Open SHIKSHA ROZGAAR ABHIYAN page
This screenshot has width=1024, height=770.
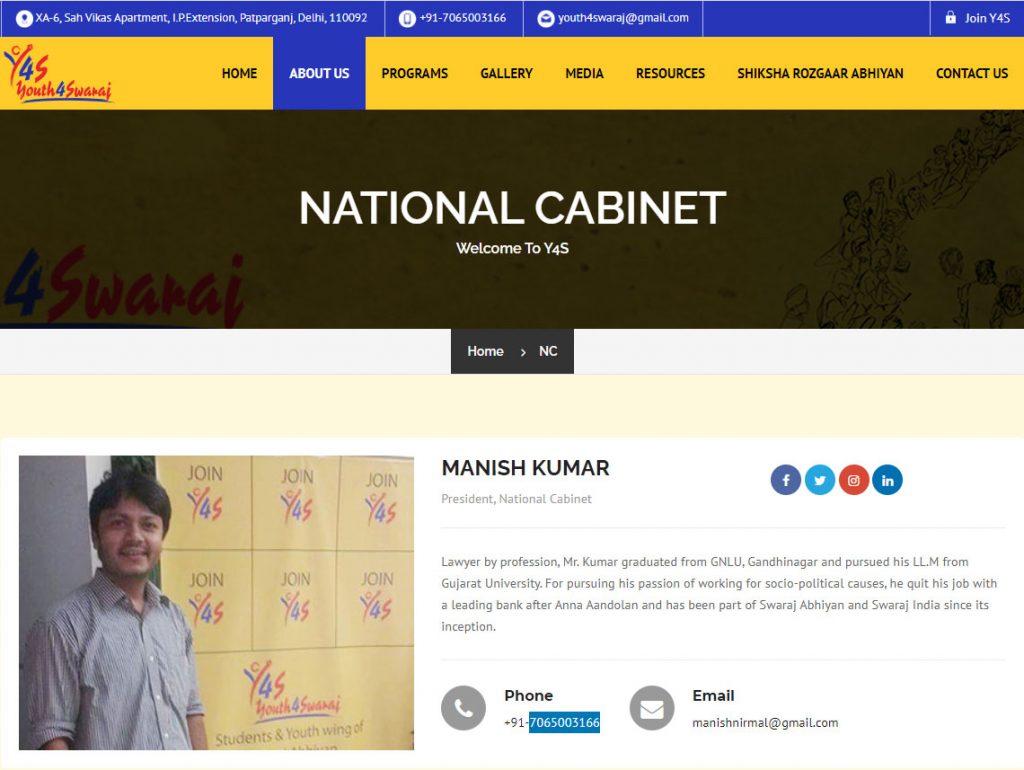(820, 73)
